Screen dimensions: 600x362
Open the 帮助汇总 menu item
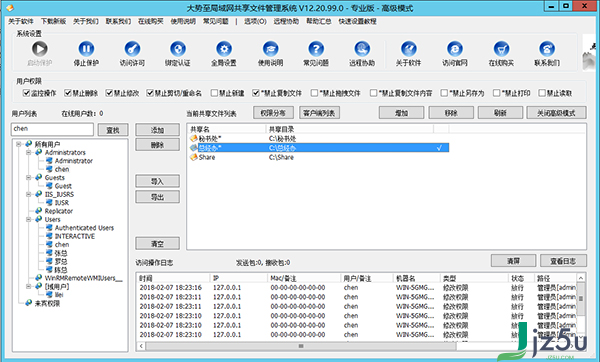[319, 21]
